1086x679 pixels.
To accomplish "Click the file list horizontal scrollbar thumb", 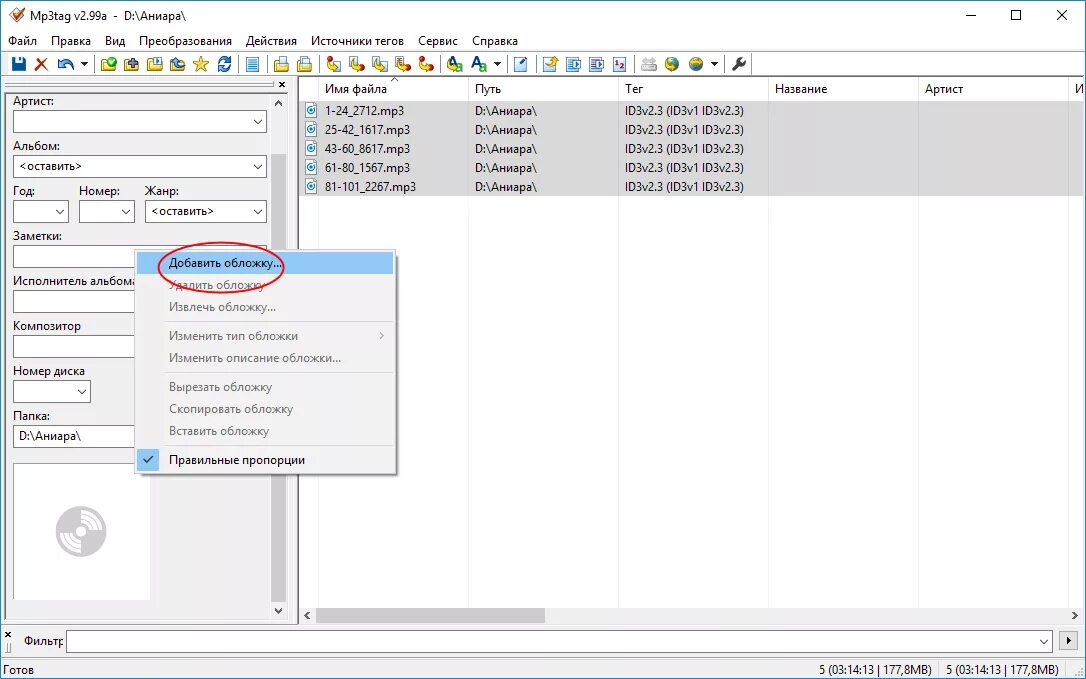I will tap(430, 615).
